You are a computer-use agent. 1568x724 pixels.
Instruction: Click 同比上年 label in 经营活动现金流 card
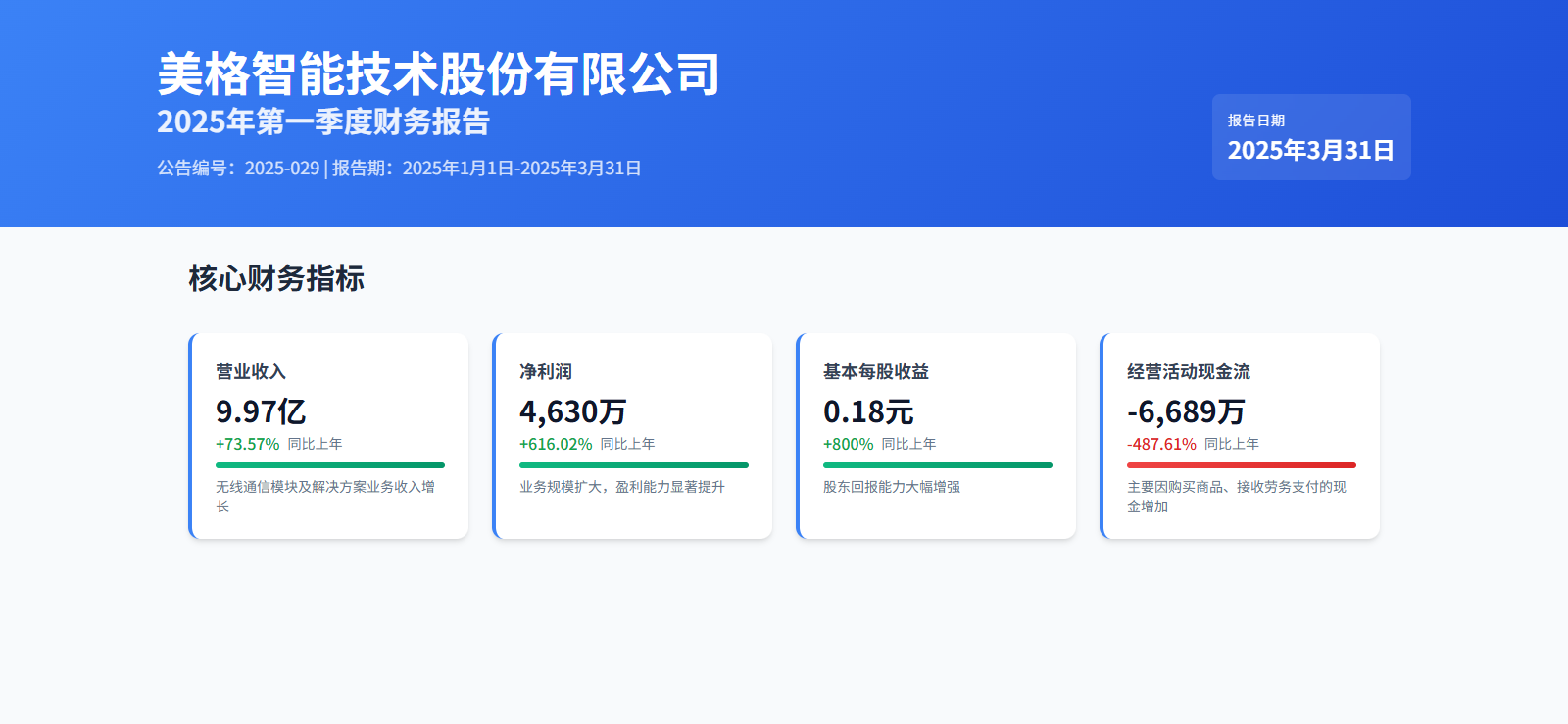tap(1232, 444)
